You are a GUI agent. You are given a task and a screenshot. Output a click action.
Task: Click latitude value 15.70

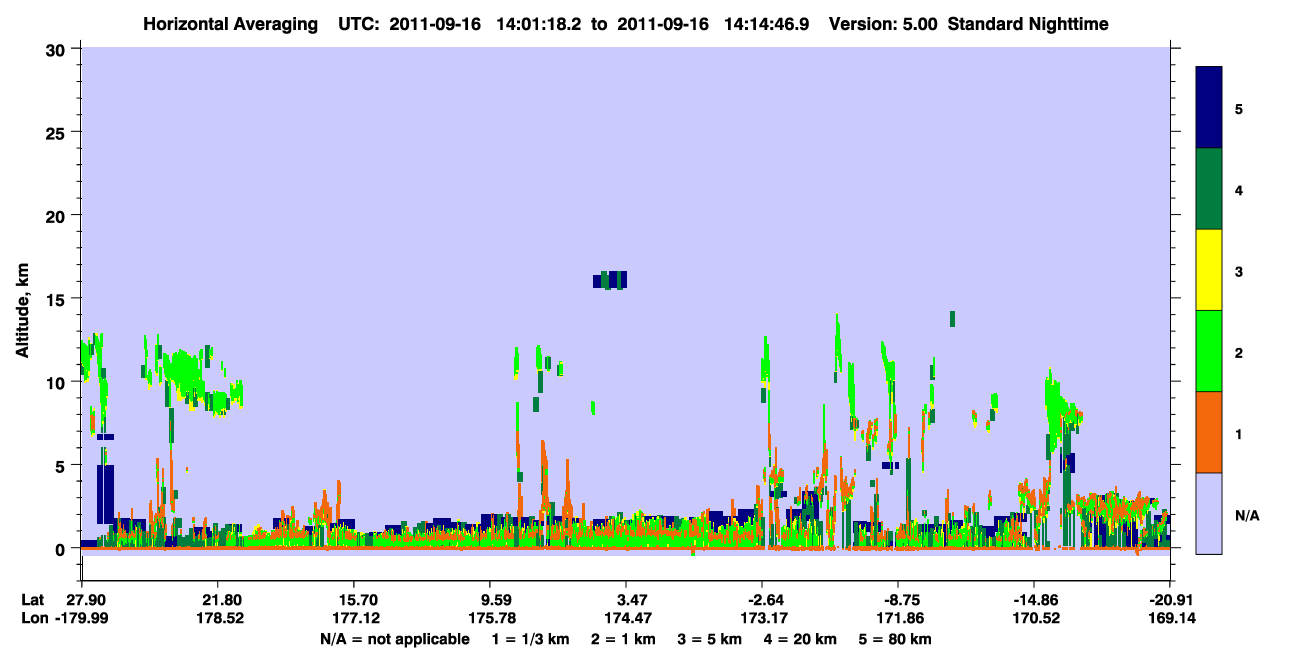(x=353, y=599)
